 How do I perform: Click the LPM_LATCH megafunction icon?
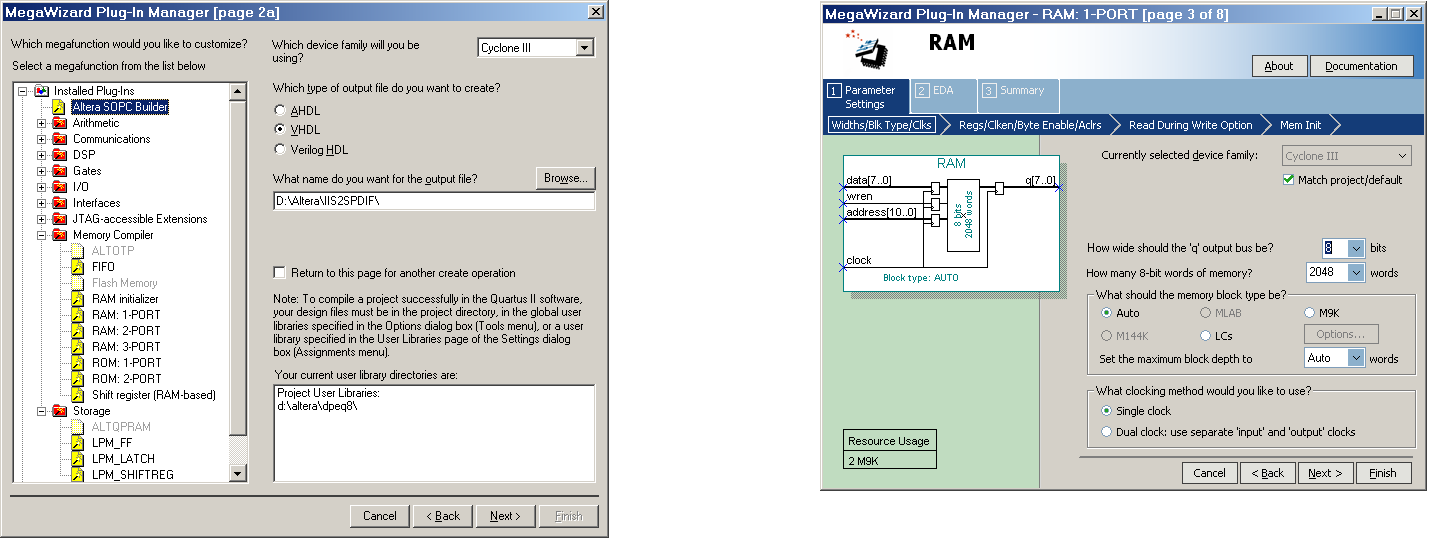[79, 459]
